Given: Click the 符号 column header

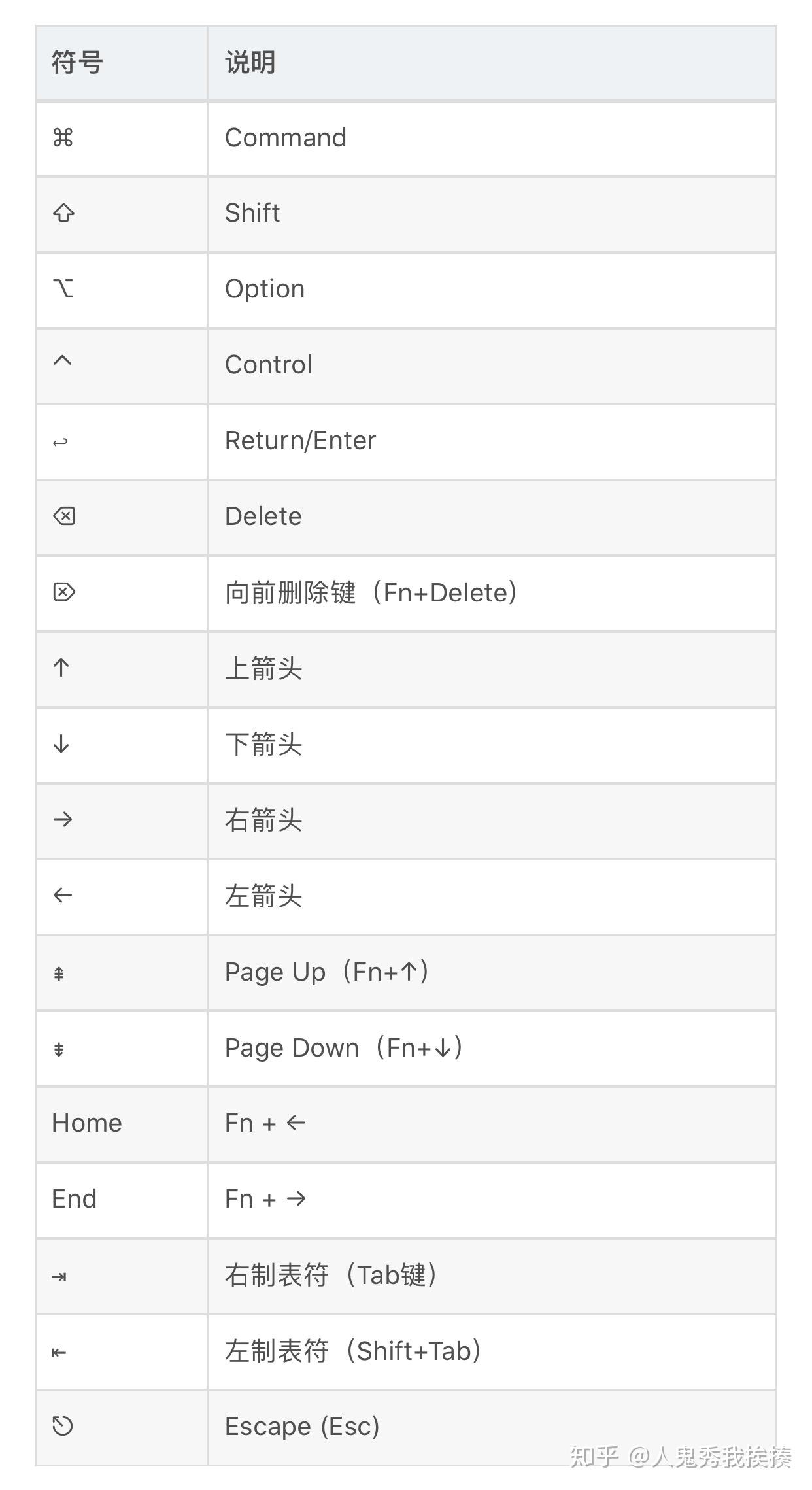Looking at the screenshot, I should click(x=77, y=63).
